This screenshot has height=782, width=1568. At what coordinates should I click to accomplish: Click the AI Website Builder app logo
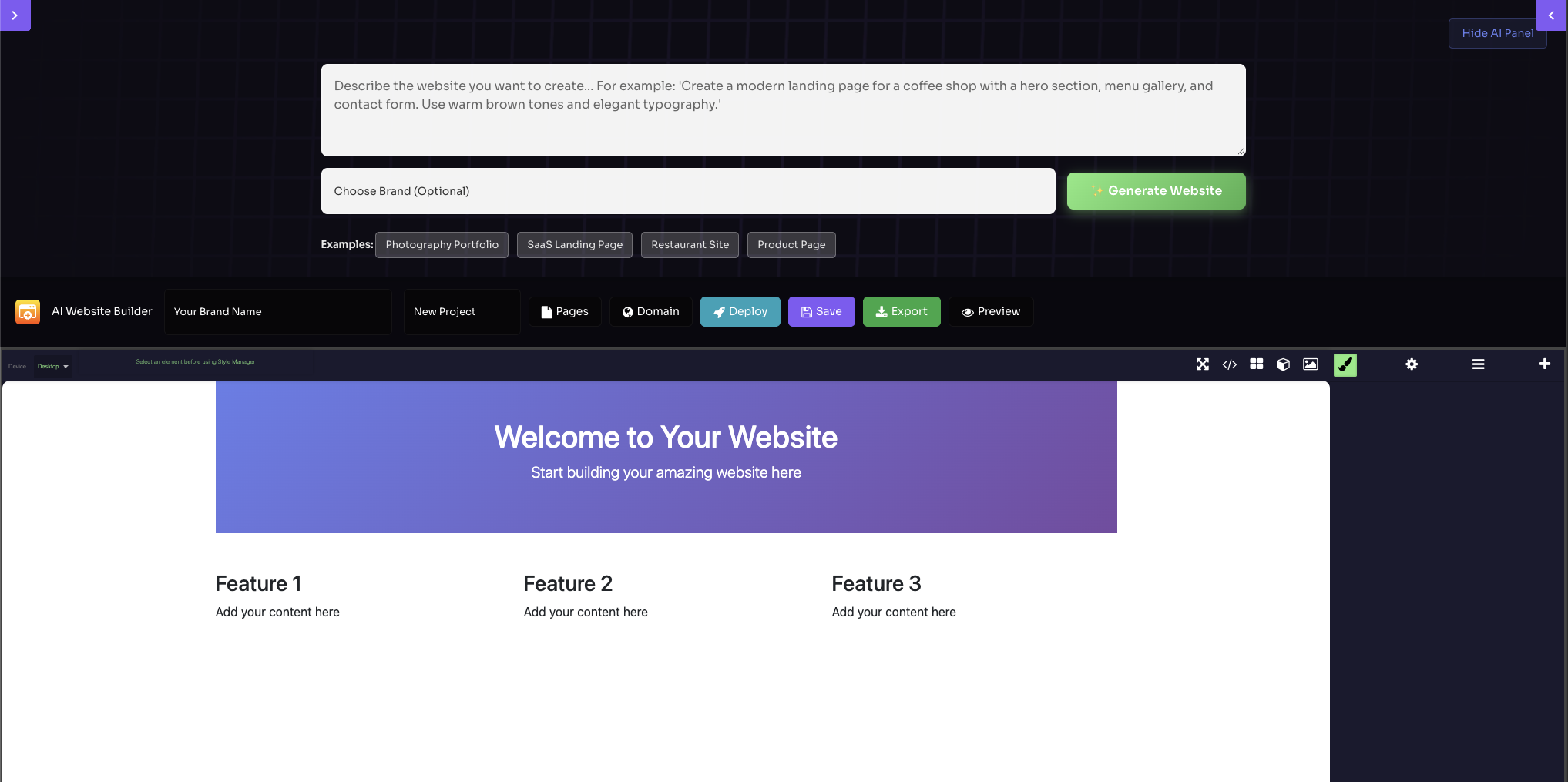27,311
